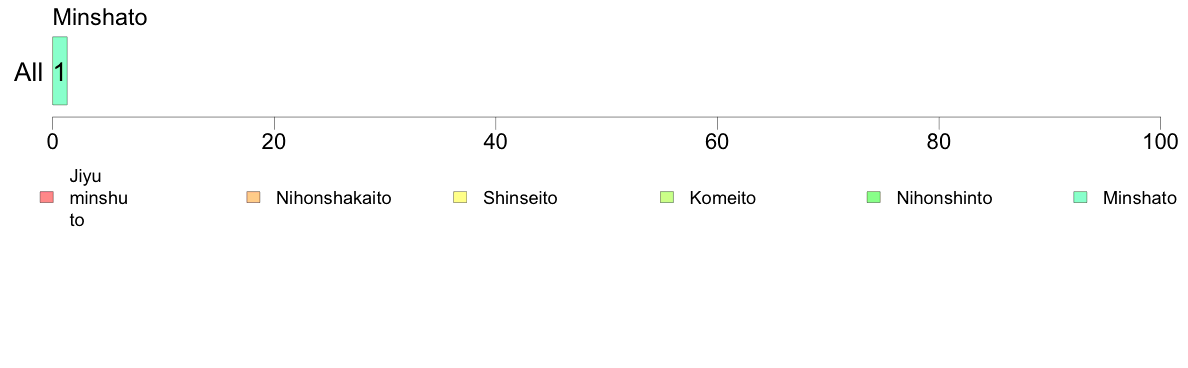Click the 60 axis tick label

click(717, 141)
